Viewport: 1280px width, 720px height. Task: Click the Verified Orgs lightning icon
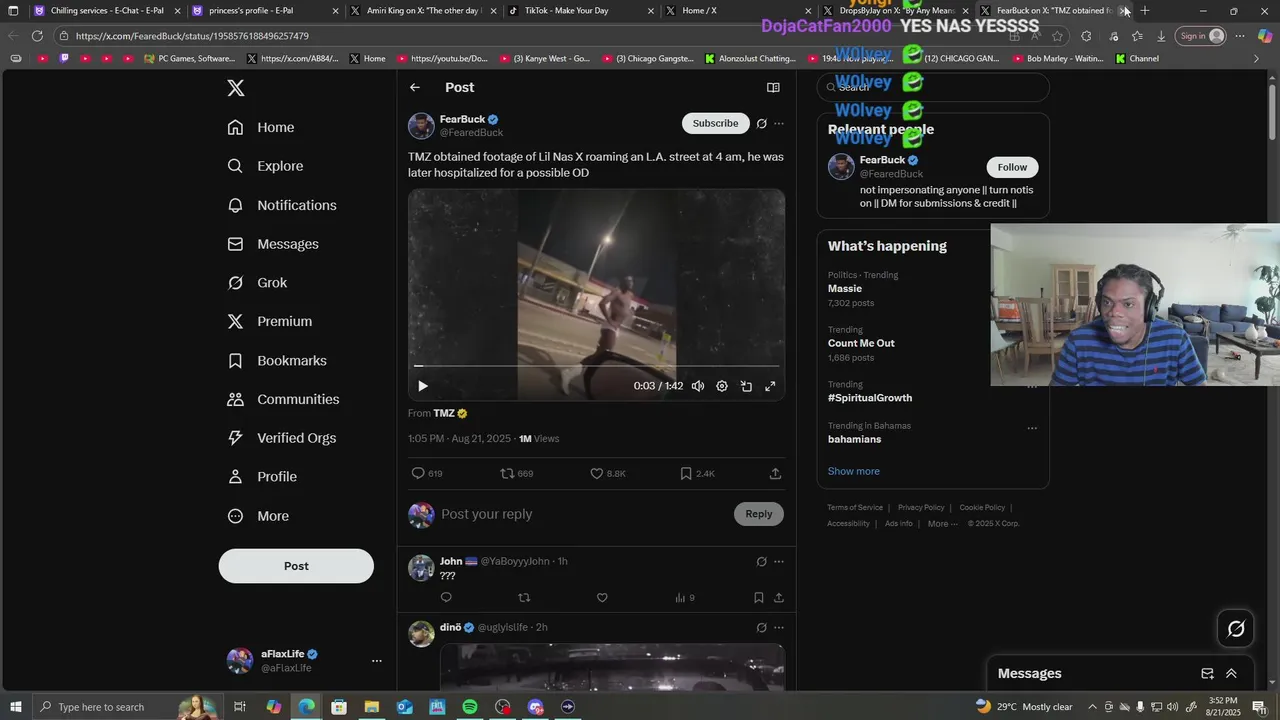pyautogui.click(x=235, y=438)
